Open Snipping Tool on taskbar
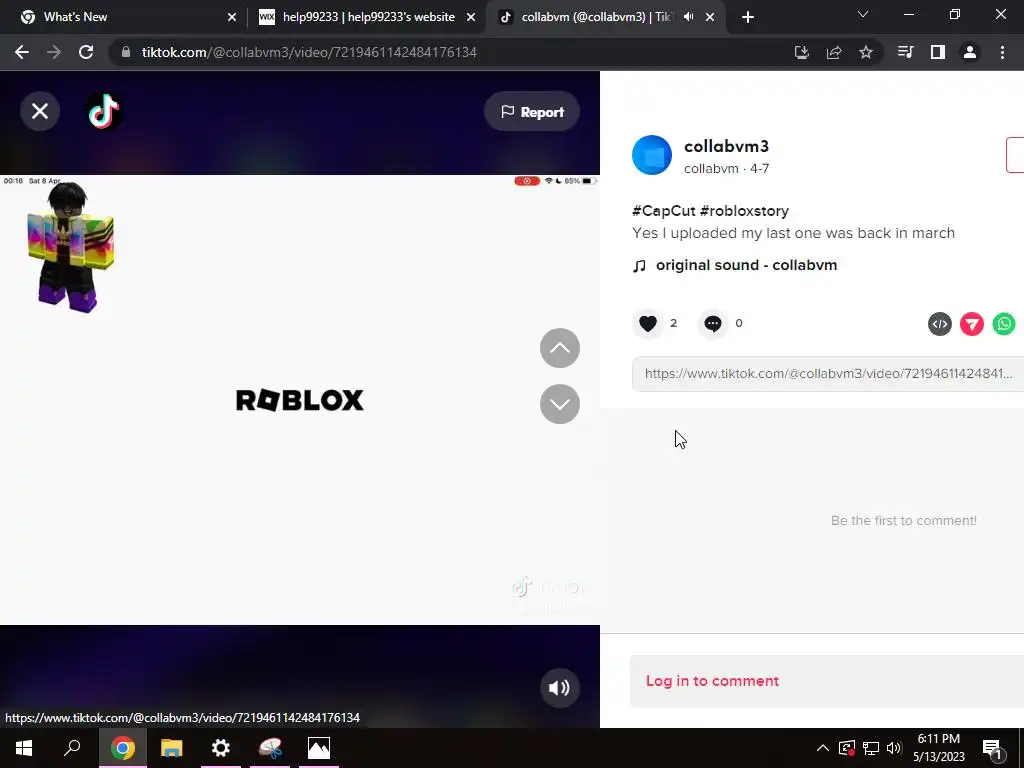Screen dimensions: 1024x768 click(270, 748)
